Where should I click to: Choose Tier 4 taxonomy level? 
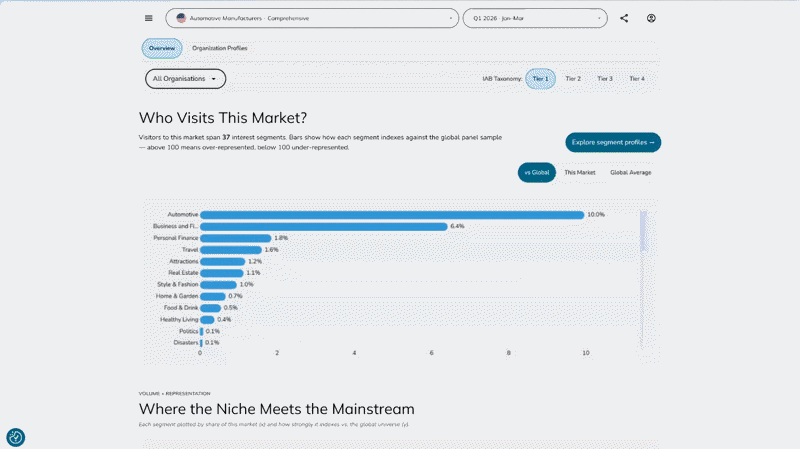pos(637,79)
